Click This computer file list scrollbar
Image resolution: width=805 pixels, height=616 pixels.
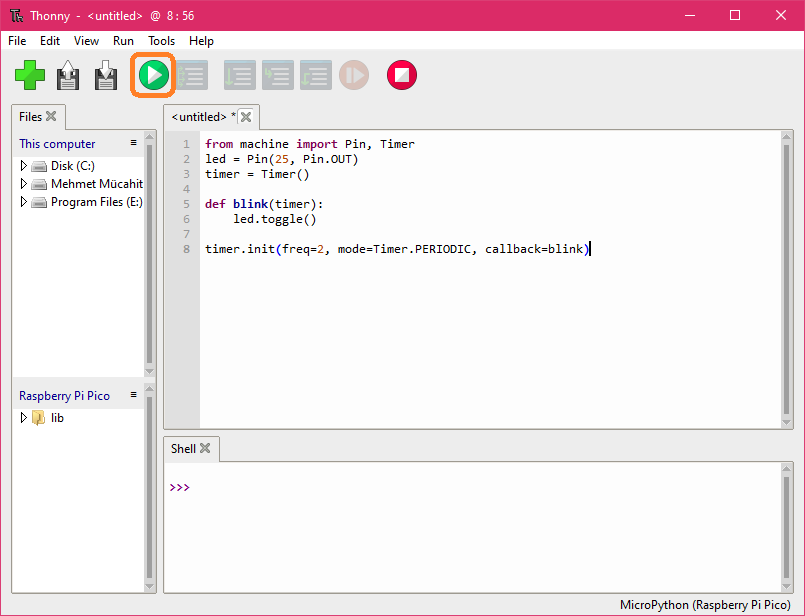tap(149, 254)
